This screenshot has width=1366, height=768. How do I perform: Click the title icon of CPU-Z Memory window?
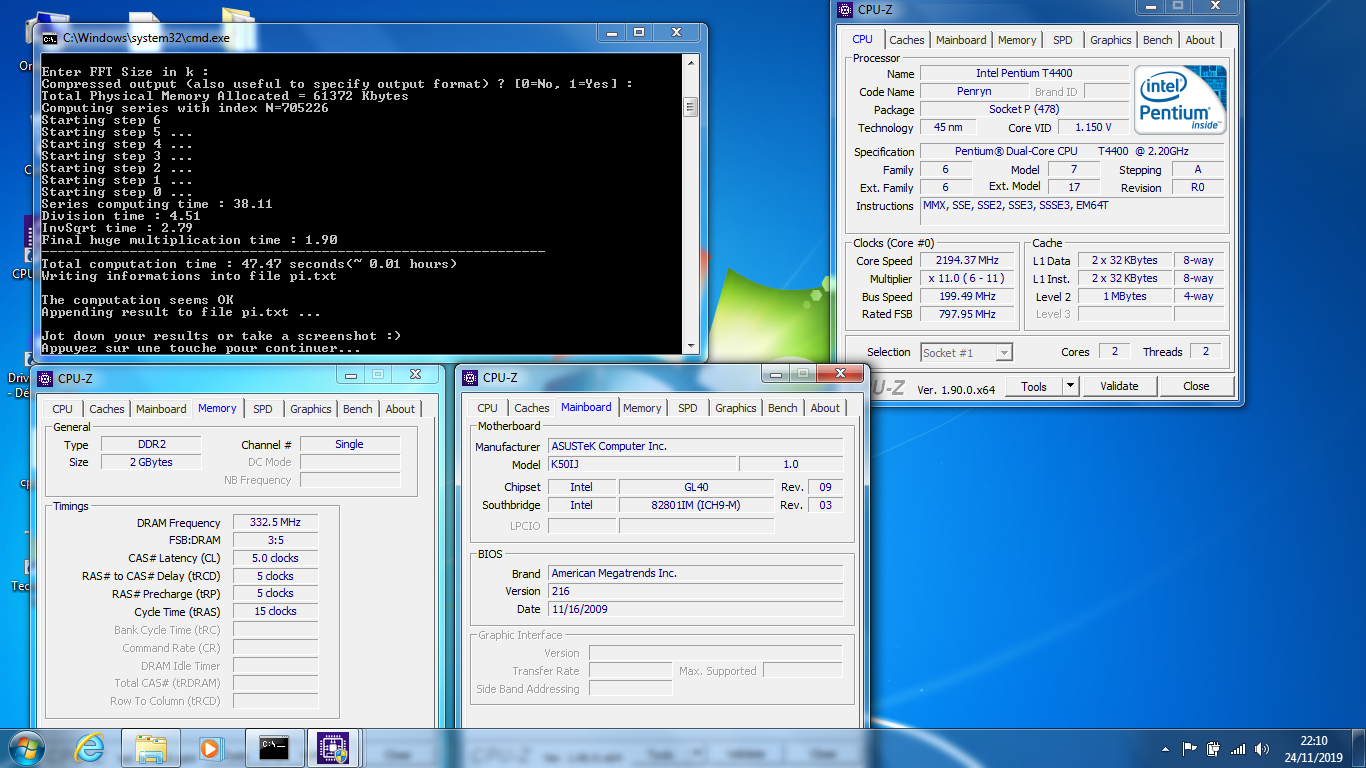click(x=44, y=378)
